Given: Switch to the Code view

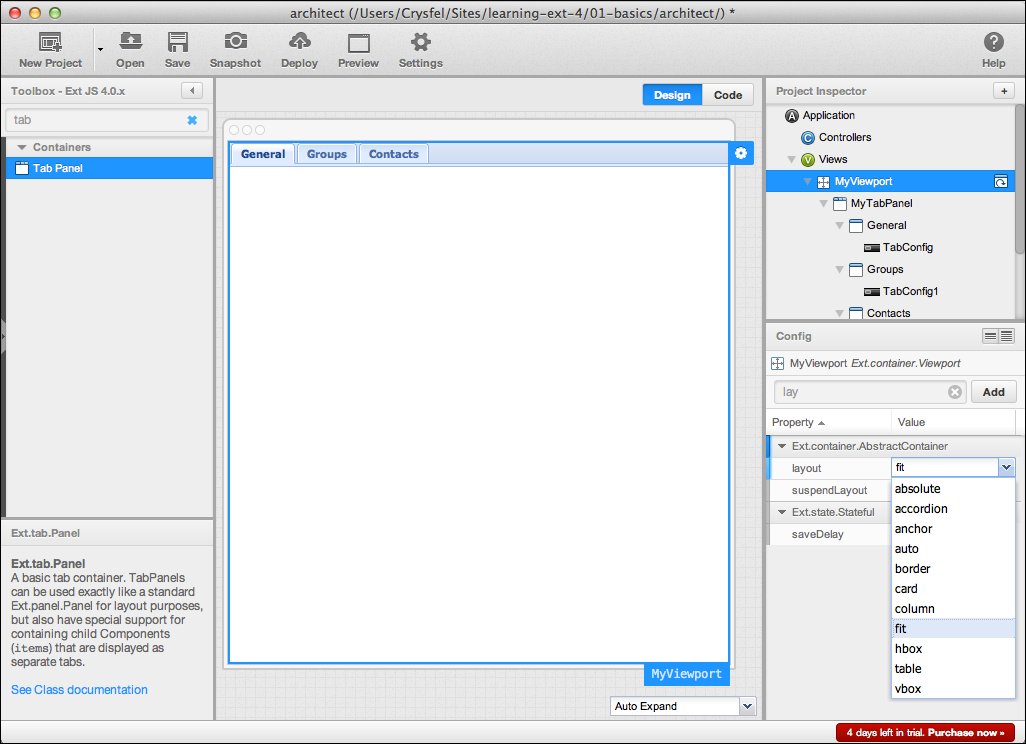Looking at the screenshot, I should (x=728, y=95).
